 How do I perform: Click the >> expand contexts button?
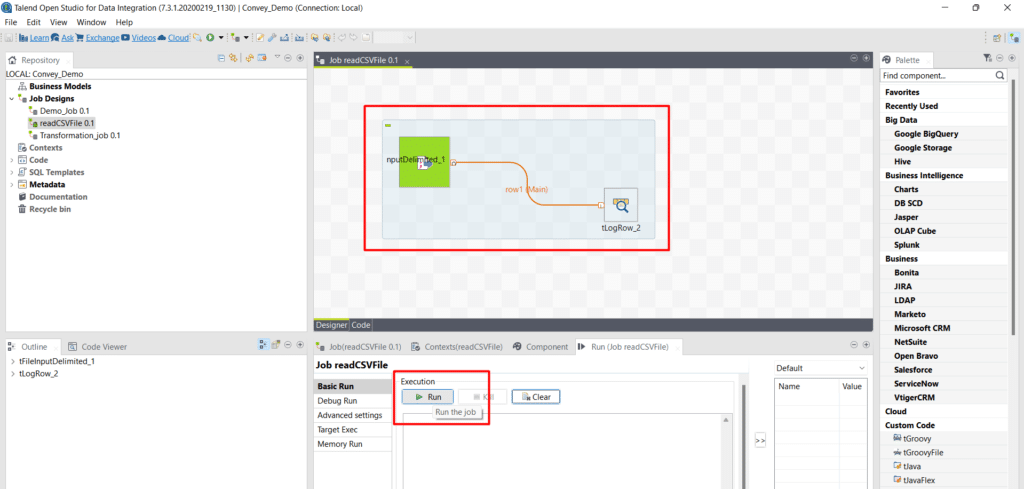pos(760,441)
